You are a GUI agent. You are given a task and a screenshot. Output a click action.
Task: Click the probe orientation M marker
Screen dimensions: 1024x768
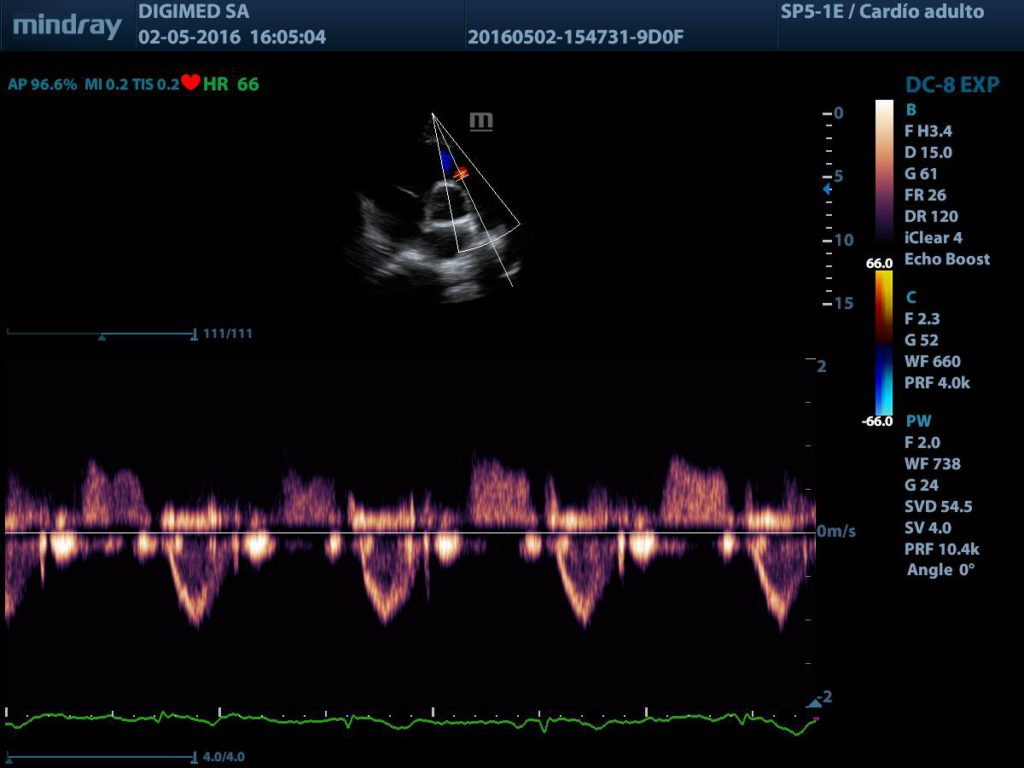[x=481, y=121]
